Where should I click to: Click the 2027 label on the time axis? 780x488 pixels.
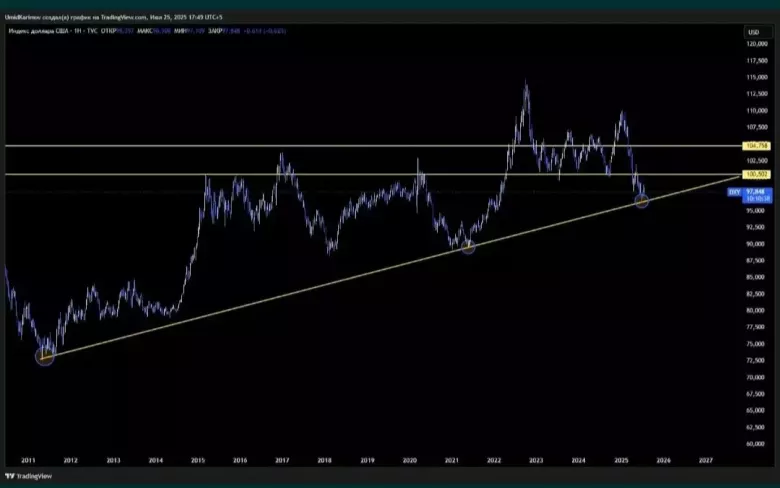(706, 461)
